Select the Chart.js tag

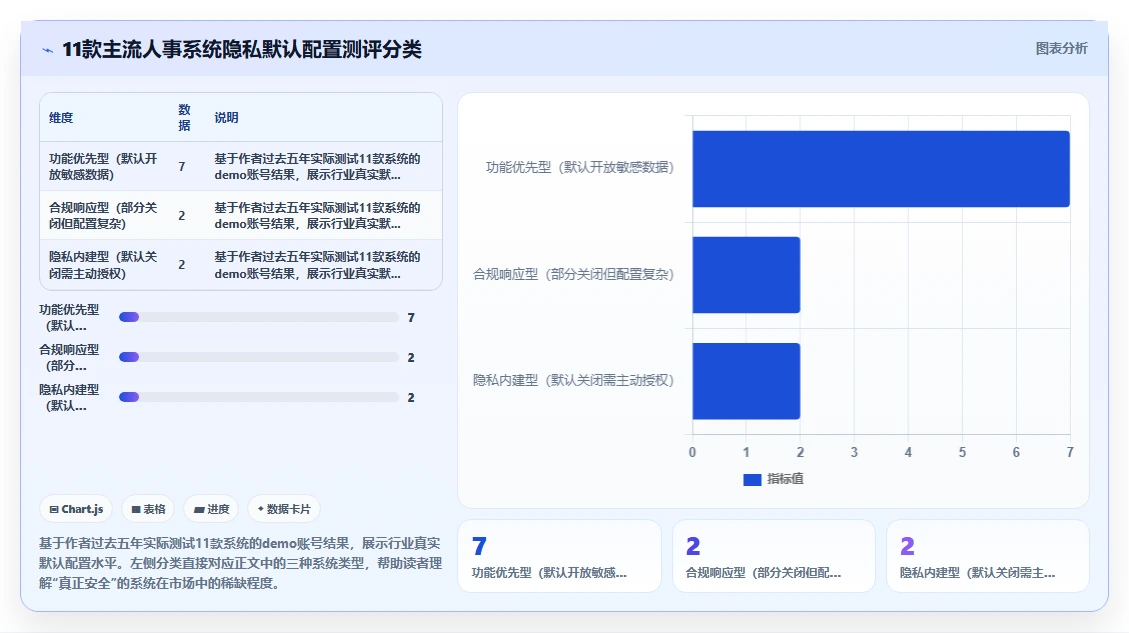76,509
